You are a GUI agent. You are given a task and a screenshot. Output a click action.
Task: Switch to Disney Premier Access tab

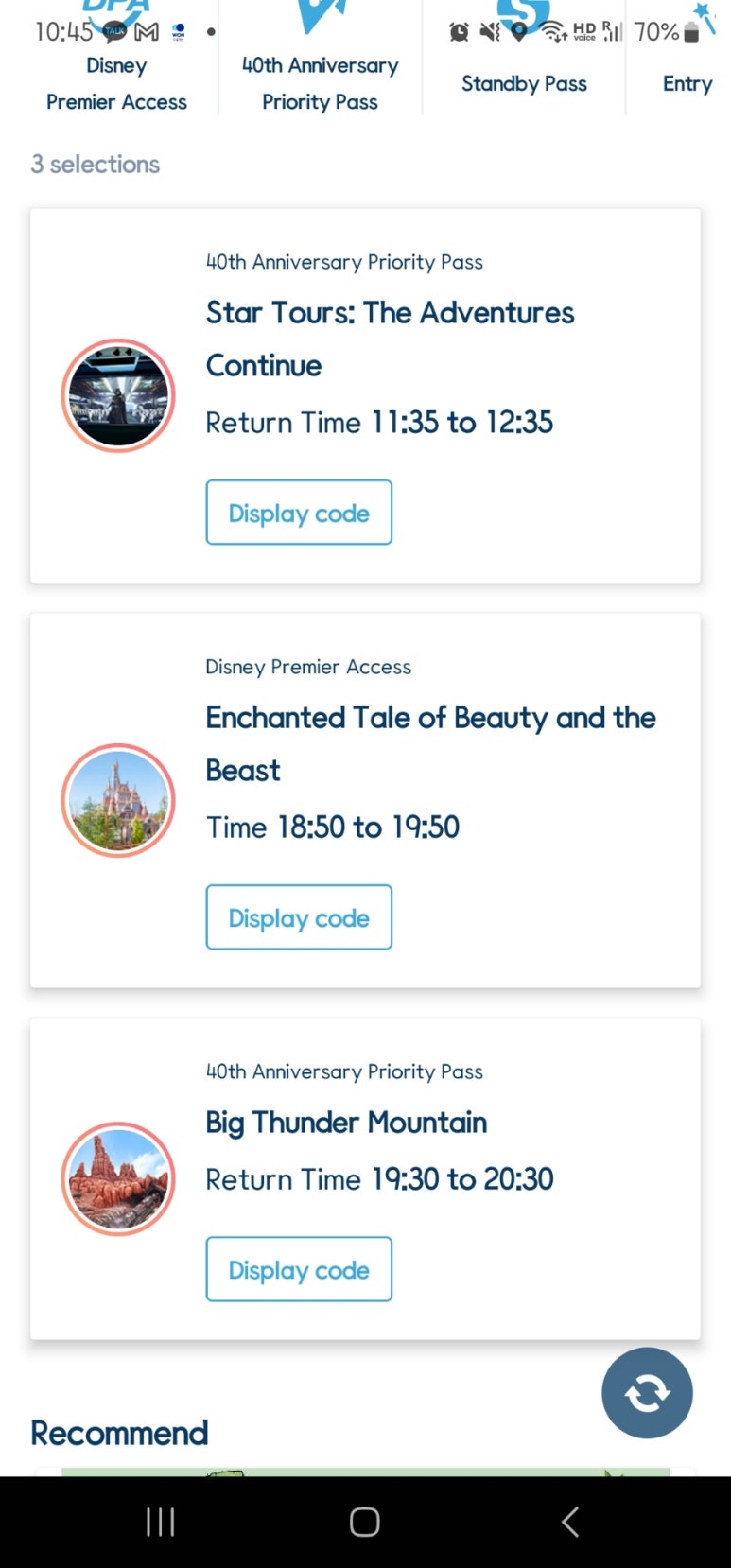(x=116, y=83)
